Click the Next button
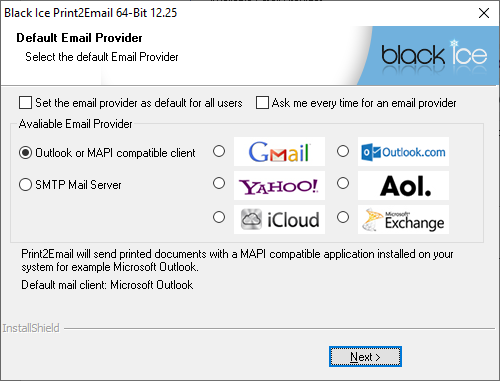The width and height of the screenshot is (500, 381). click(x=365, y=357)
